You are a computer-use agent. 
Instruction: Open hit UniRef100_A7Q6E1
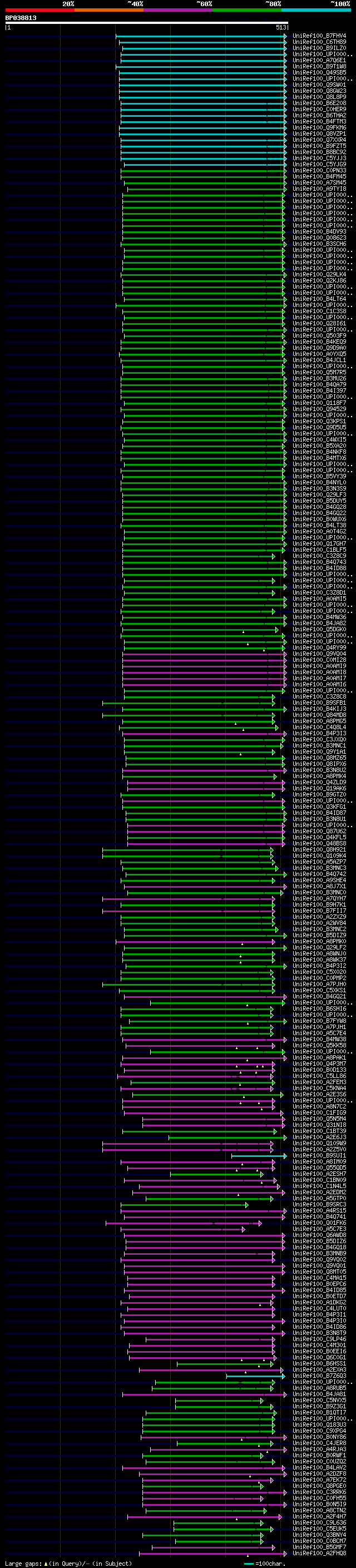pos(319,60)
